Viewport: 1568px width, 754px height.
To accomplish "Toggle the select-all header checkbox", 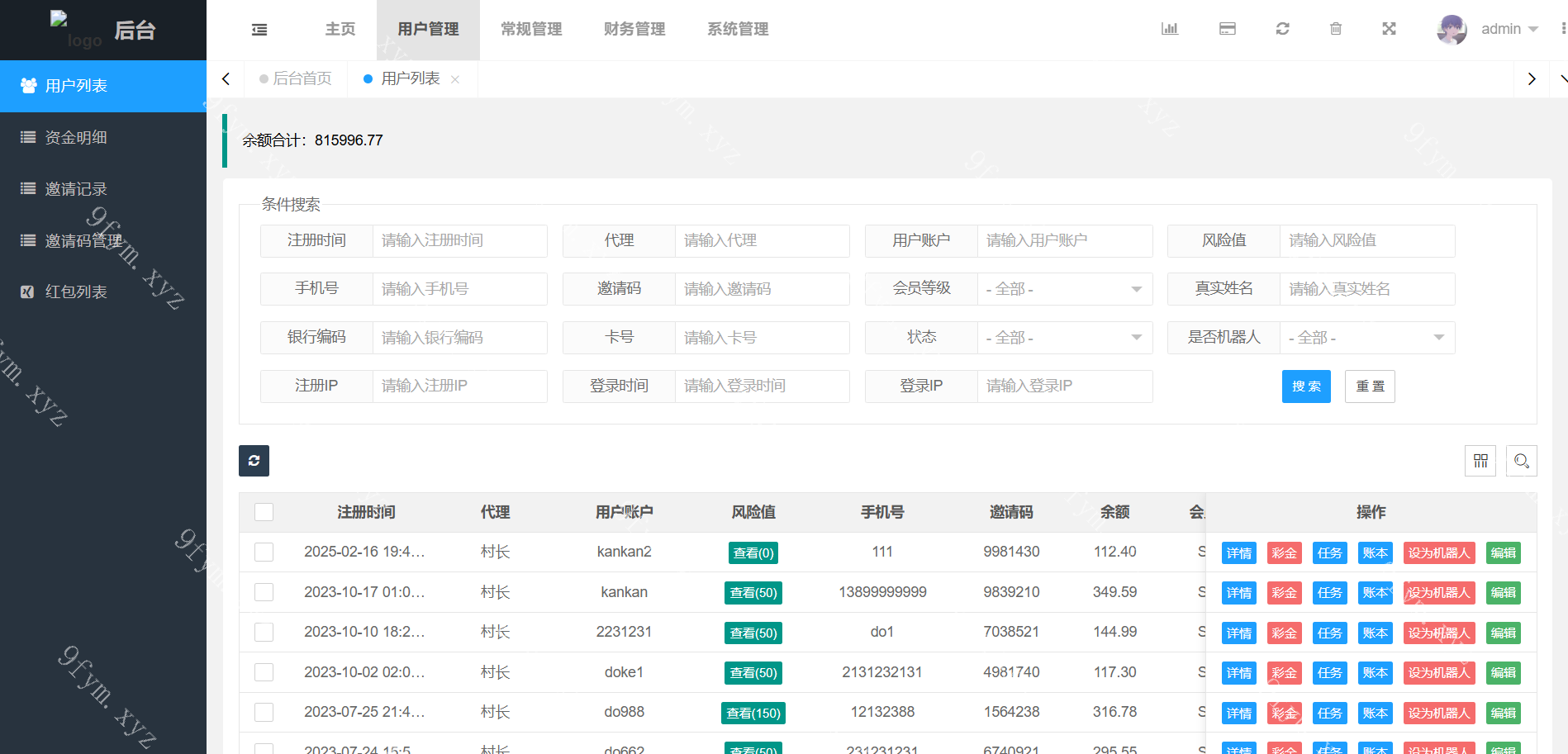I will coord(264,512).
